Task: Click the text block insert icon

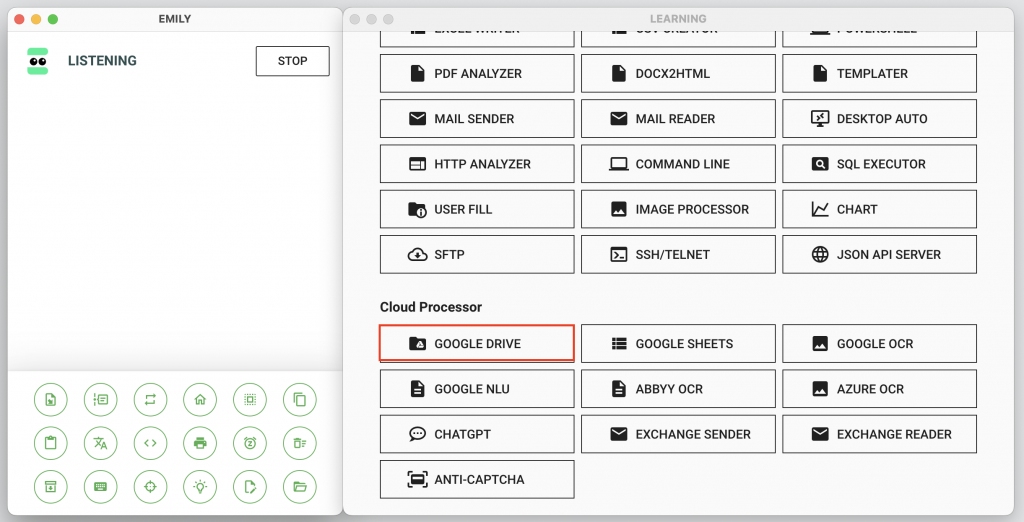Action: [x=101, y=399]
